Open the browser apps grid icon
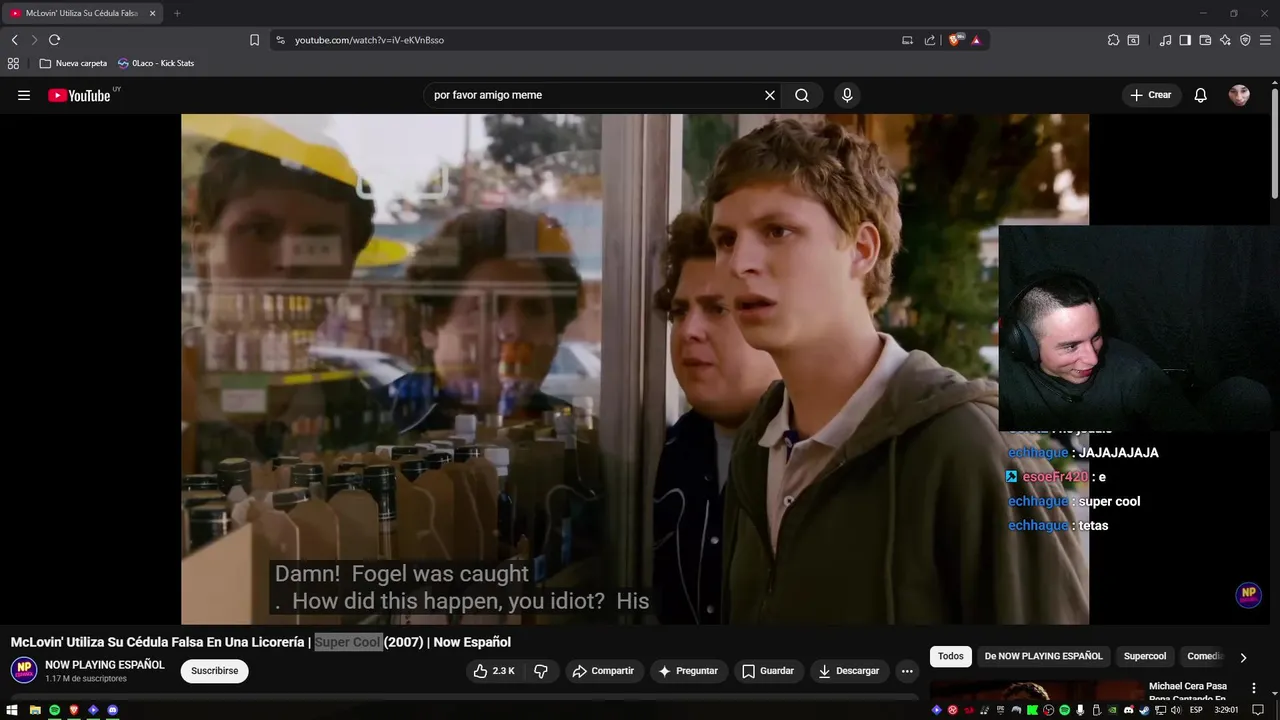1280x720 pixels. pyautogui.click(x=13, y=63)
